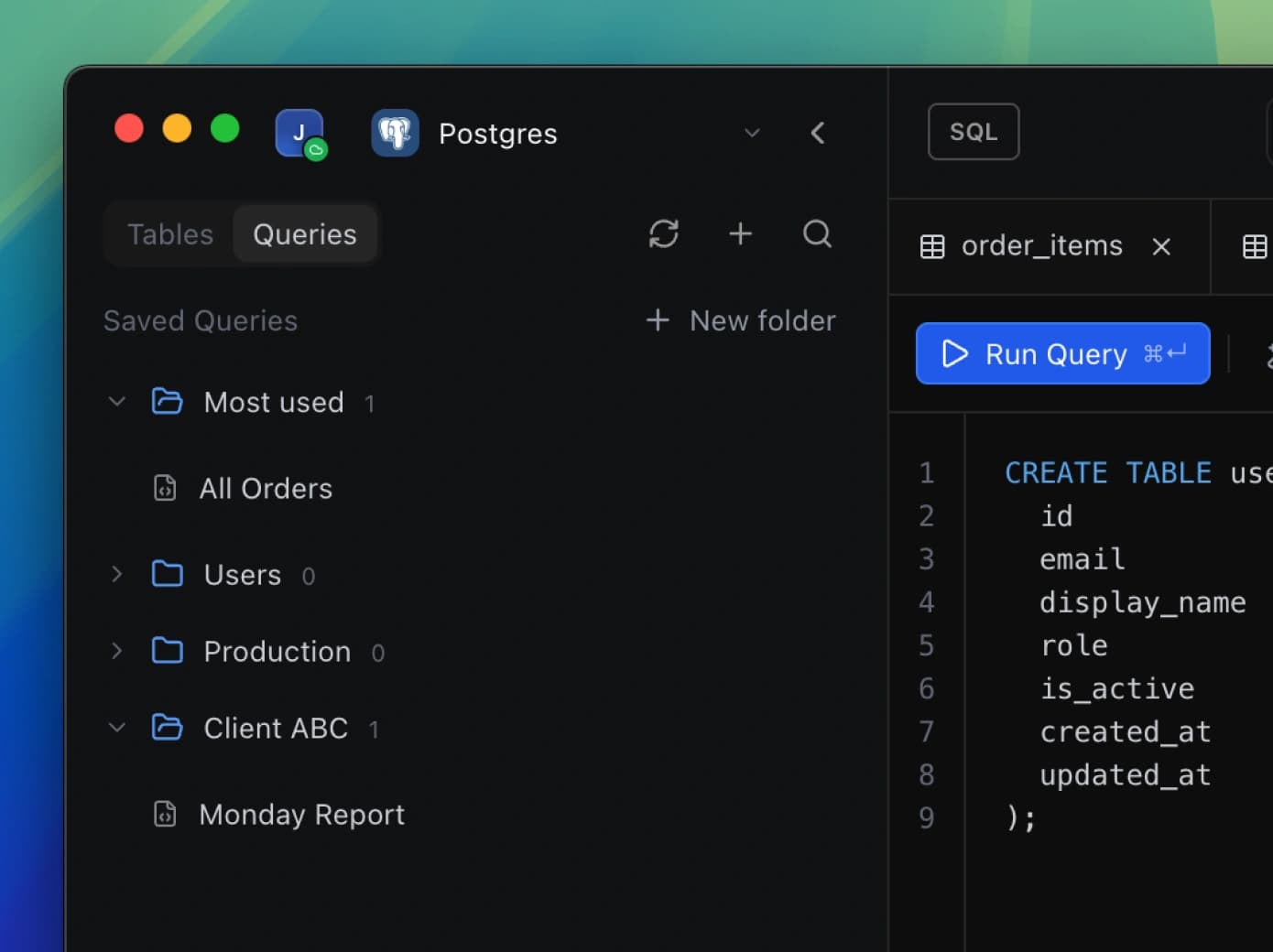Open the Monday Report query file icon

tap(165, 814)
